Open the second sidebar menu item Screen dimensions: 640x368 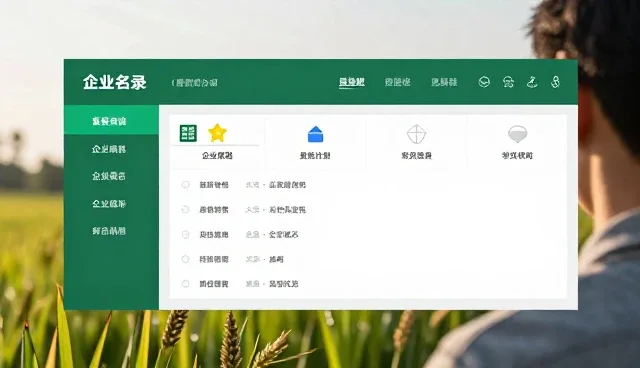point(109,149)
